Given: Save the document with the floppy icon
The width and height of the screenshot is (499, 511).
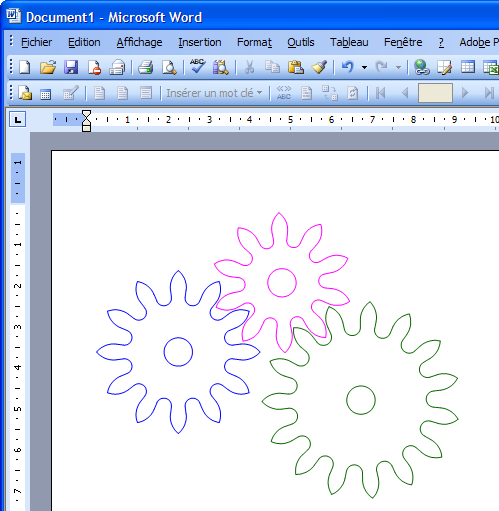Looking at the screenshot, I should 71,67.
